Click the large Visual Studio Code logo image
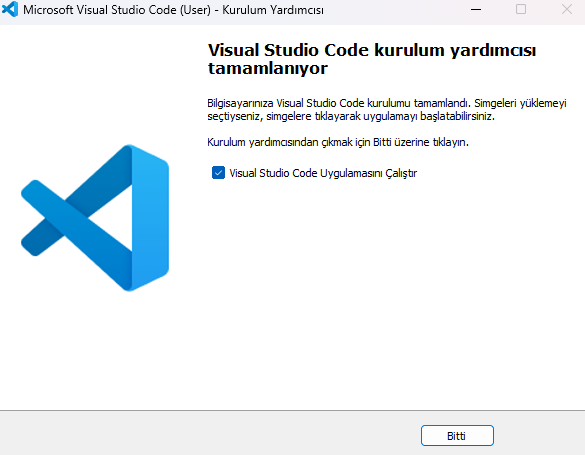The height and width of the screenshot is (455, 585). pos(95,218)
